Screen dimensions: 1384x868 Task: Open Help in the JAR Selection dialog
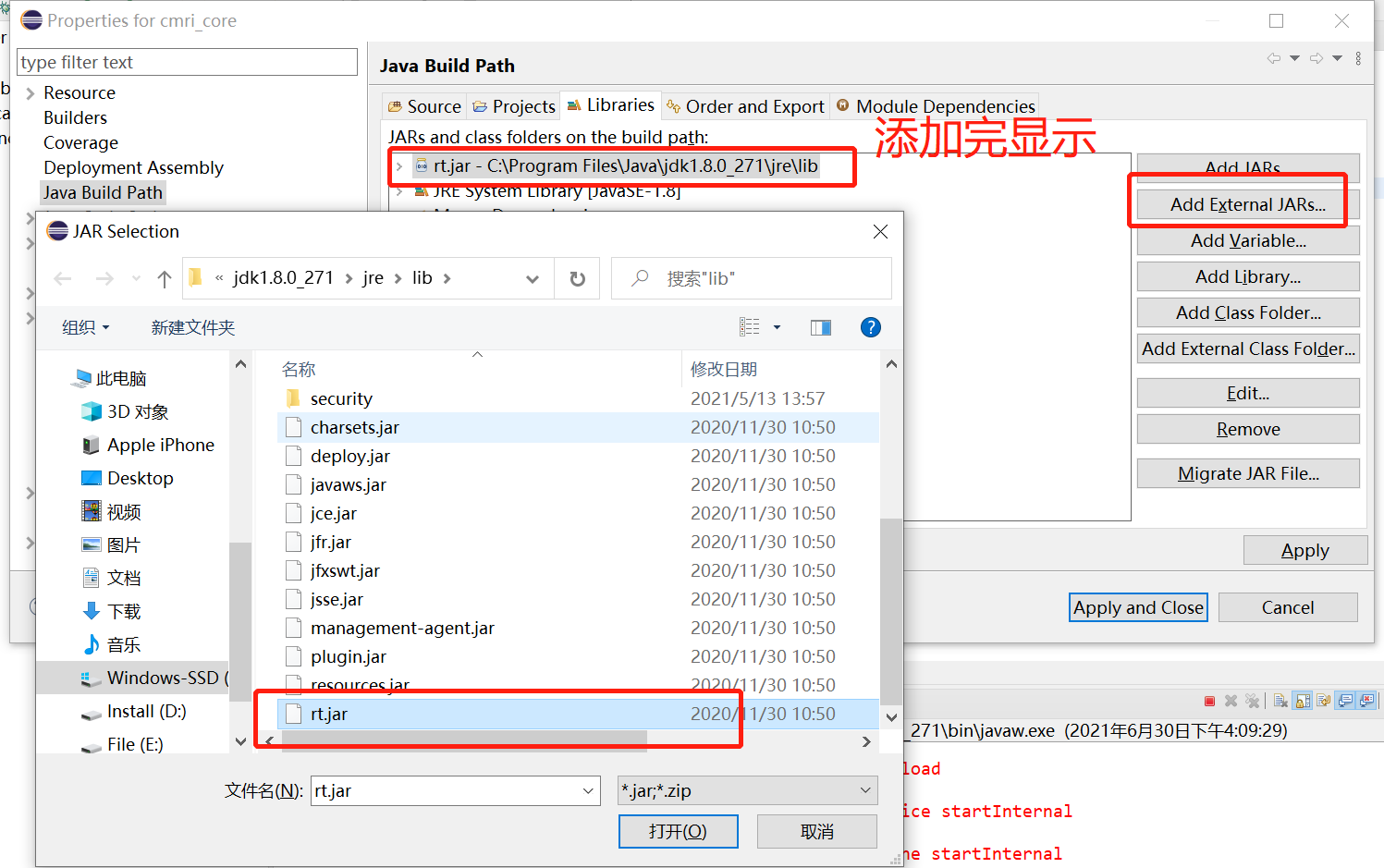coord(870,326)
